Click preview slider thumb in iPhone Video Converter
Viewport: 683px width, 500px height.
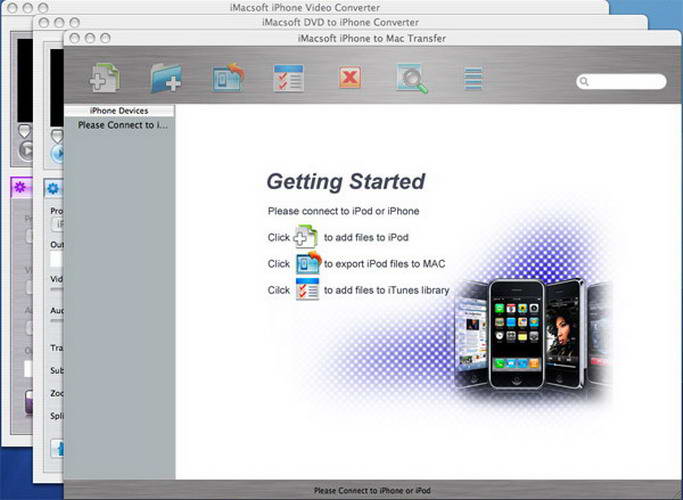[24, 131]
